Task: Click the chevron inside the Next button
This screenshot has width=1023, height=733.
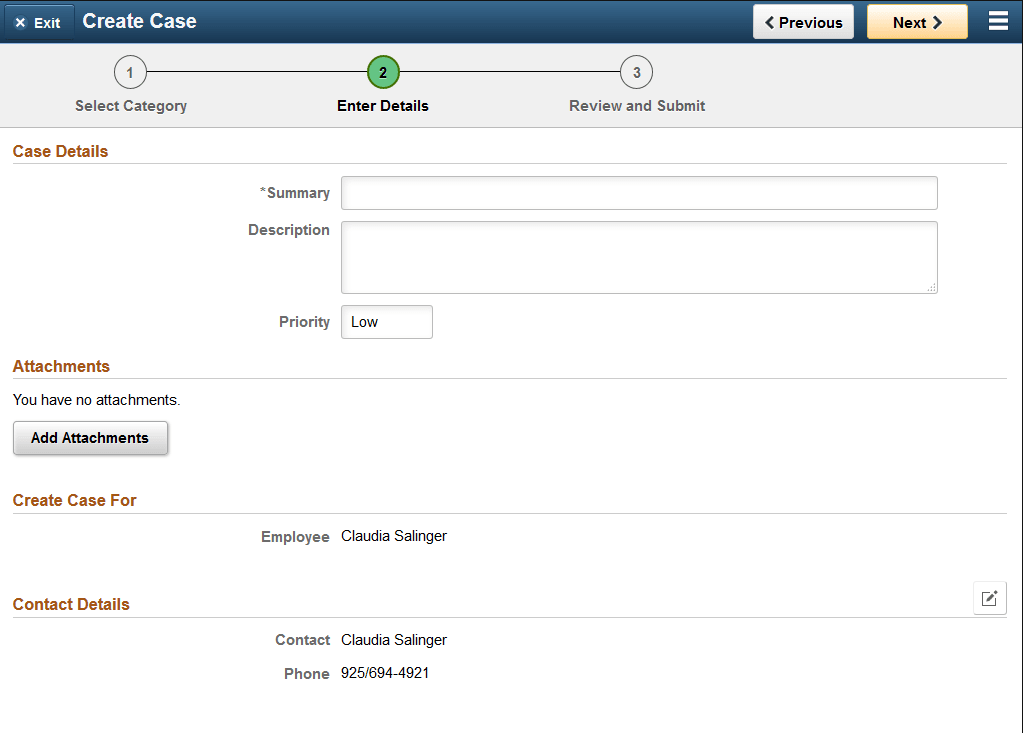Action: (939, 20)
